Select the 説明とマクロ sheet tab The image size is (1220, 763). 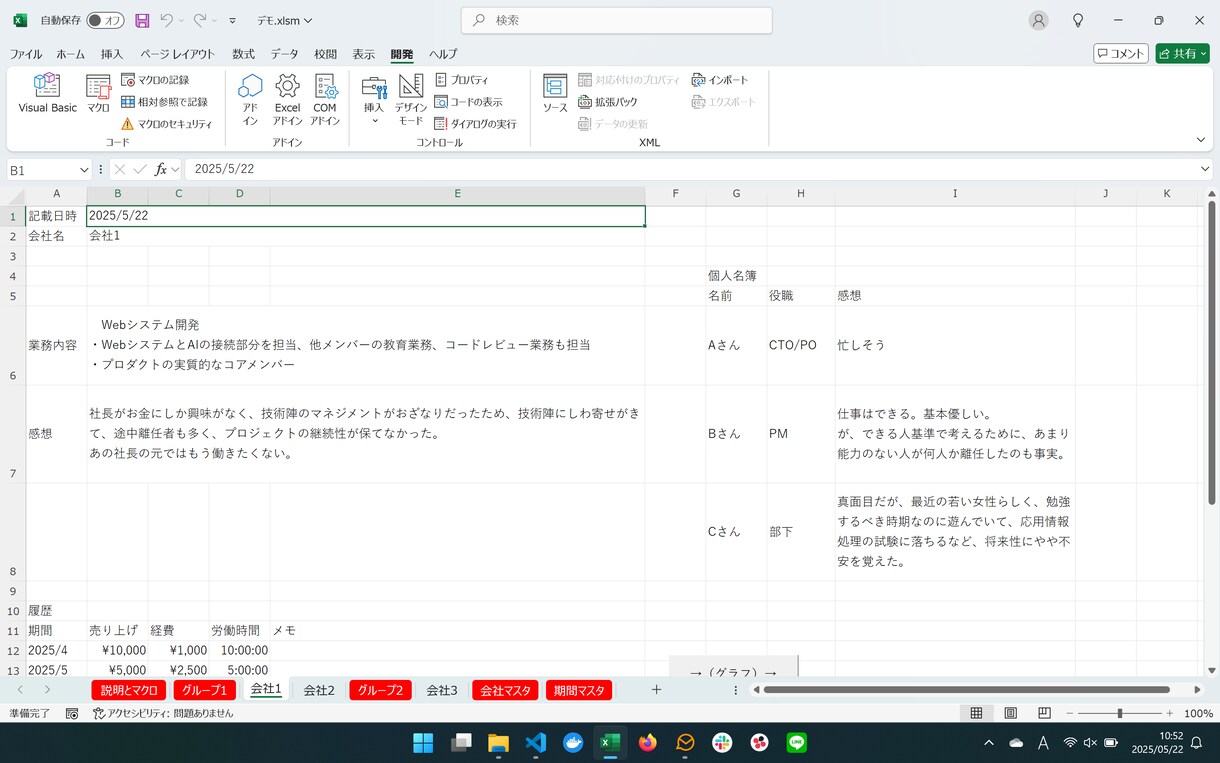[129, 690]
